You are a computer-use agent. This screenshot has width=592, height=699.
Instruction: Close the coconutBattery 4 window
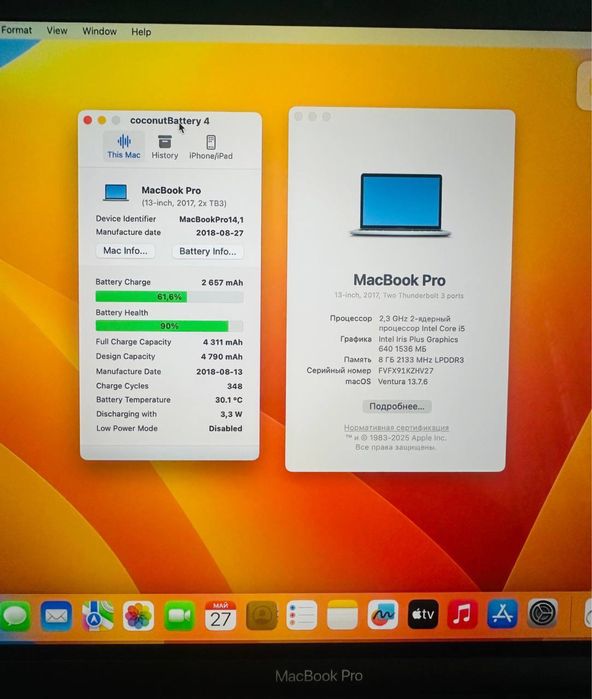tap(88, 120)
